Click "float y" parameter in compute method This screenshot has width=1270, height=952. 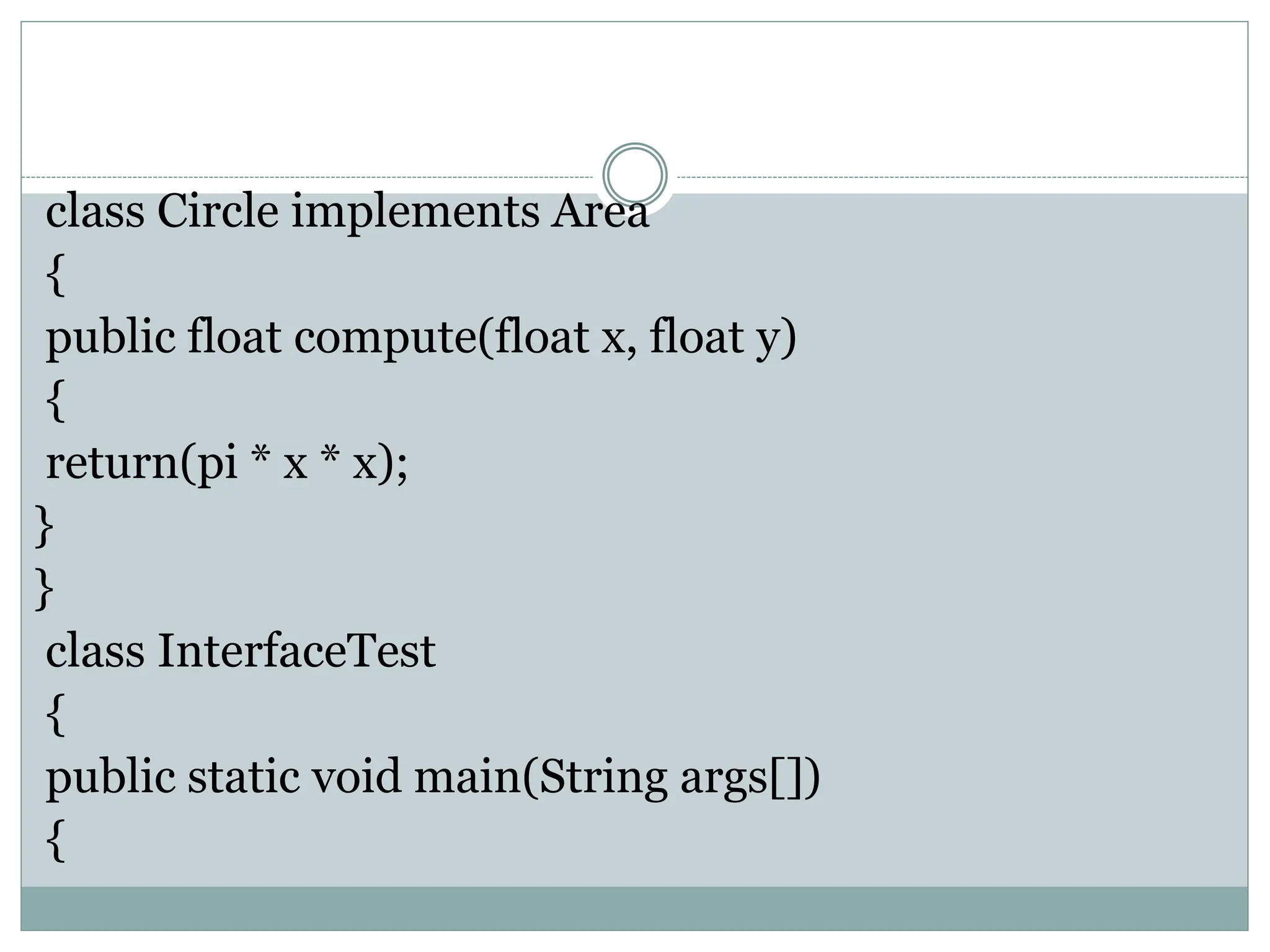pyautogui.click(x=722, y=339)
